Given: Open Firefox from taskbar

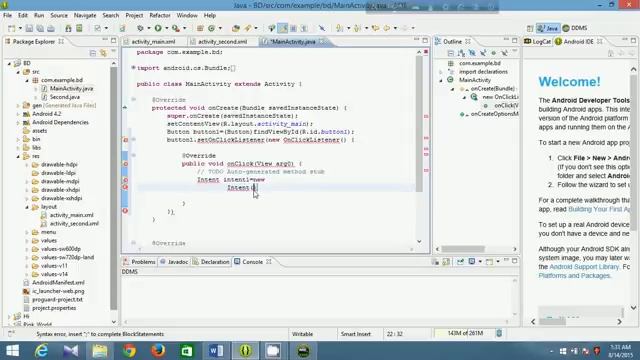Looking at the screenshot, I should coord(158,351).
